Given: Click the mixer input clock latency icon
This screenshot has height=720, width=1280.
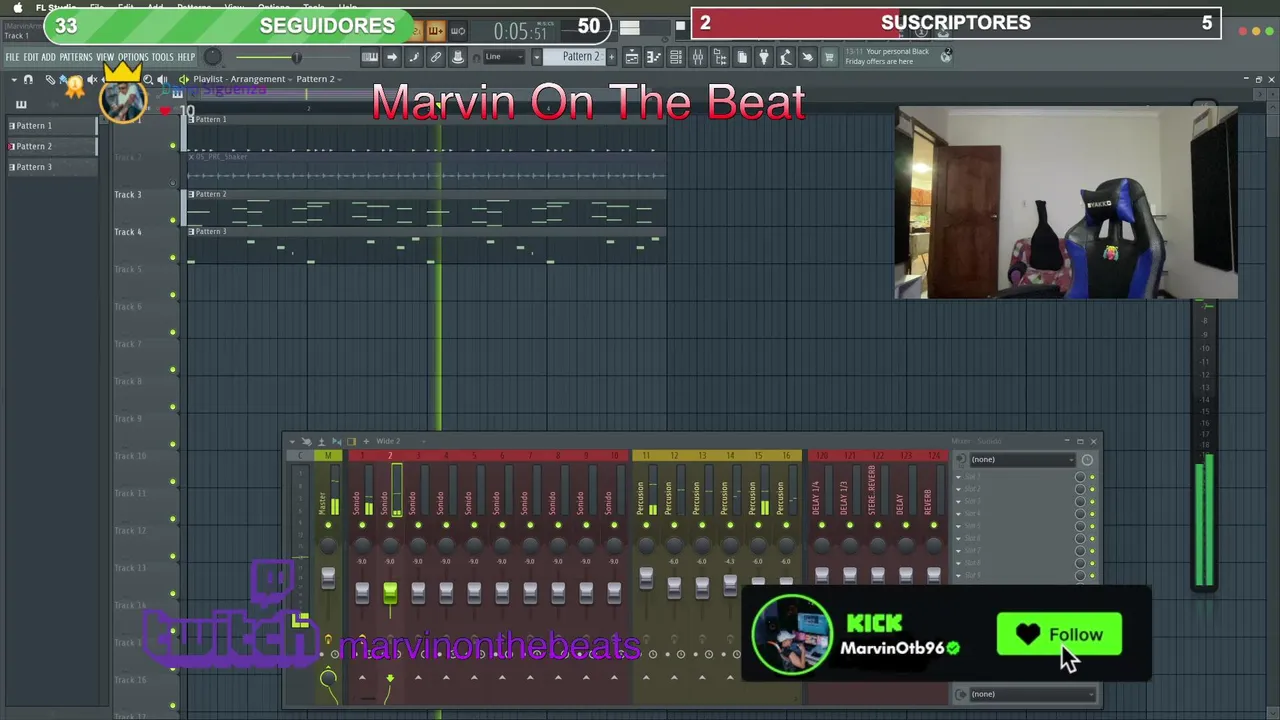Looking at the screenshot, I should click(1087, 459).
